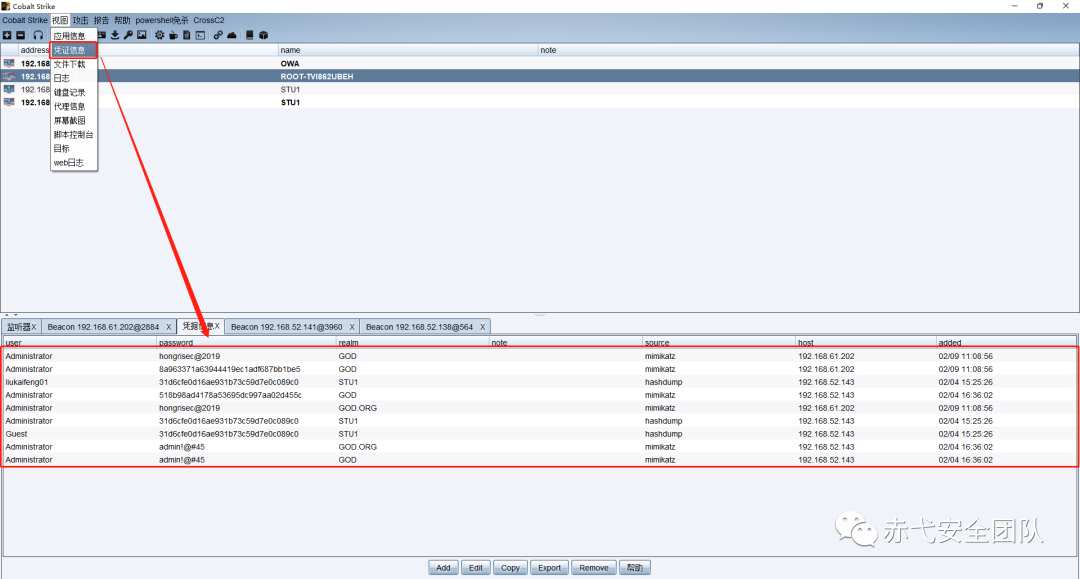Image resolution: width=1080 pixels, height=579 pixels.
Task: Open the 攻击 (Attacks) menu
Action: pos(81,20)
